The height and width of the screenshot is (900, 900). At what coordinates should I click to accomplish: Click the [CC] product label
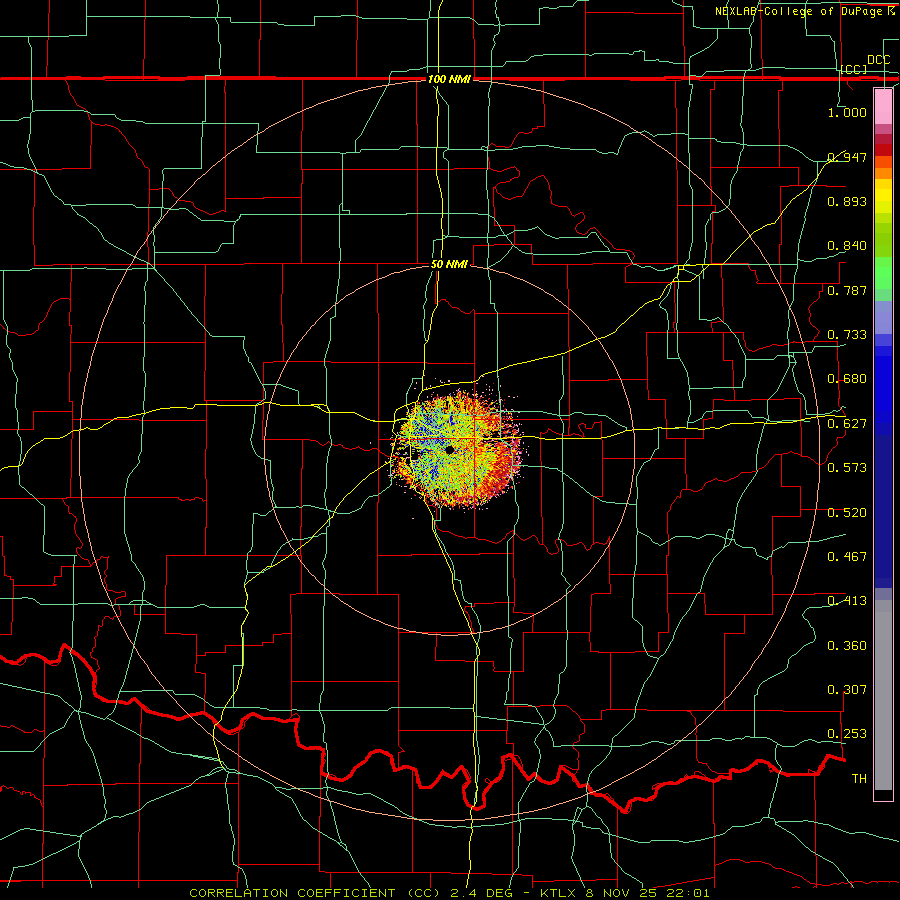click(x=854, y=69)
